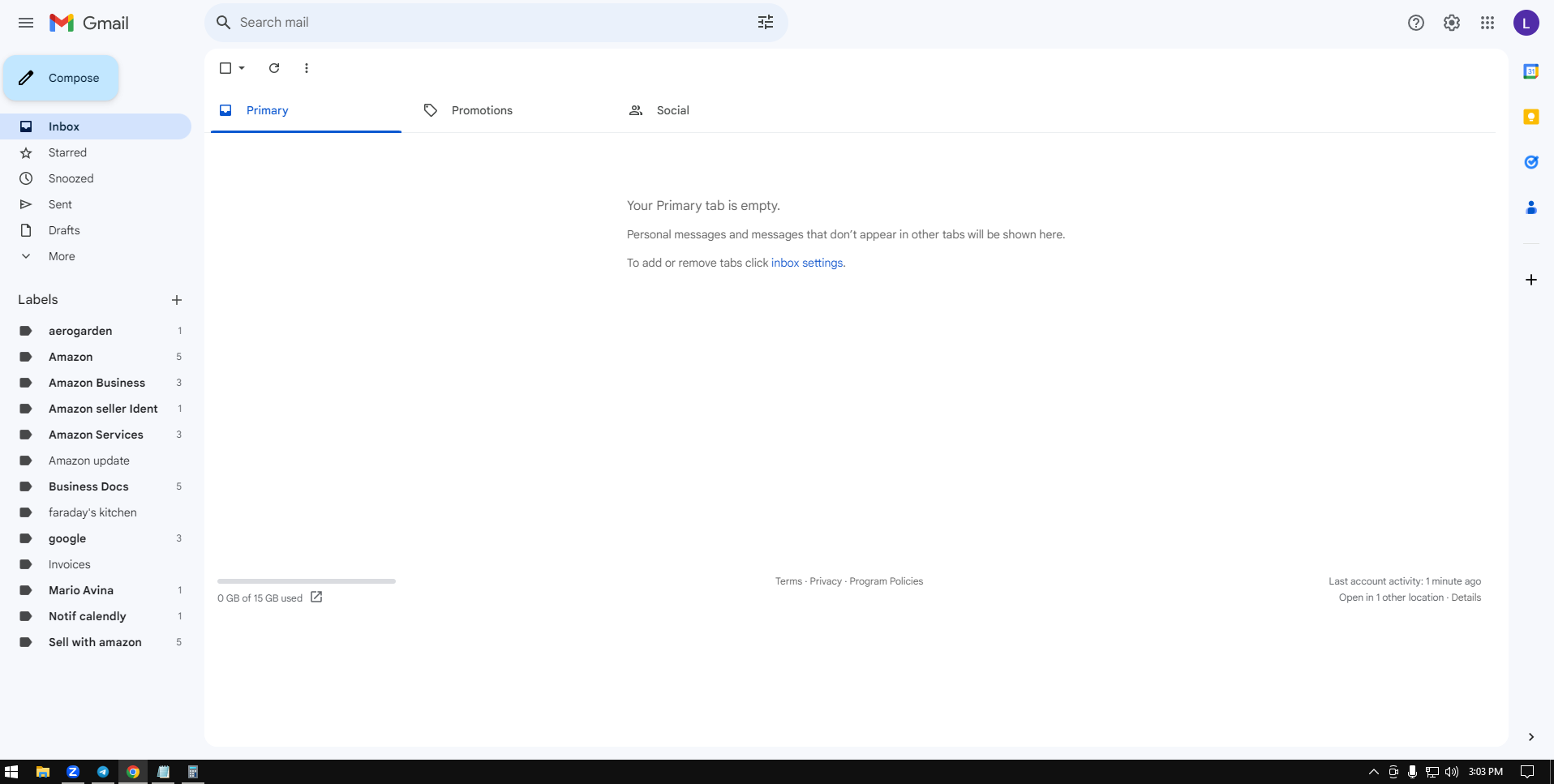Open the Privacy link
This screenshot has width=1554, height=784.
[826, 581]
